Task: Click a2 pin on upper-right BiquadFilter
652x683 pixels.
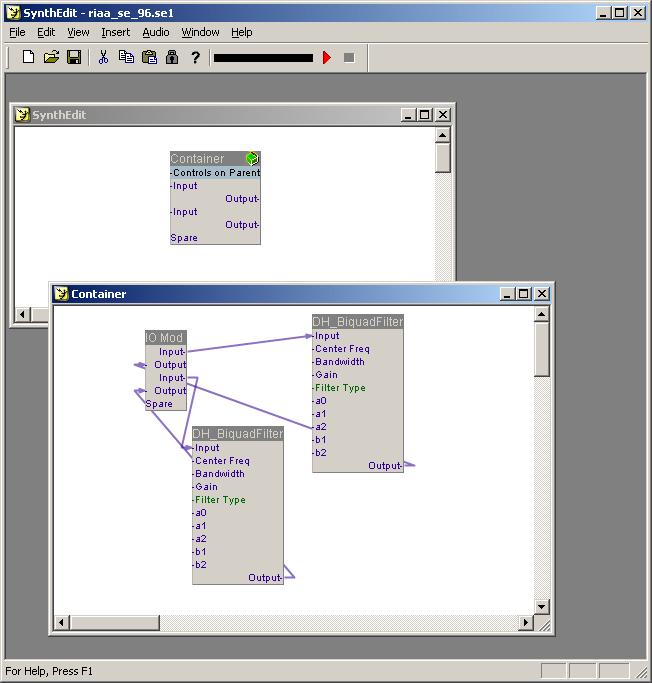Action: pyautogui.click(x=321, y=427)
